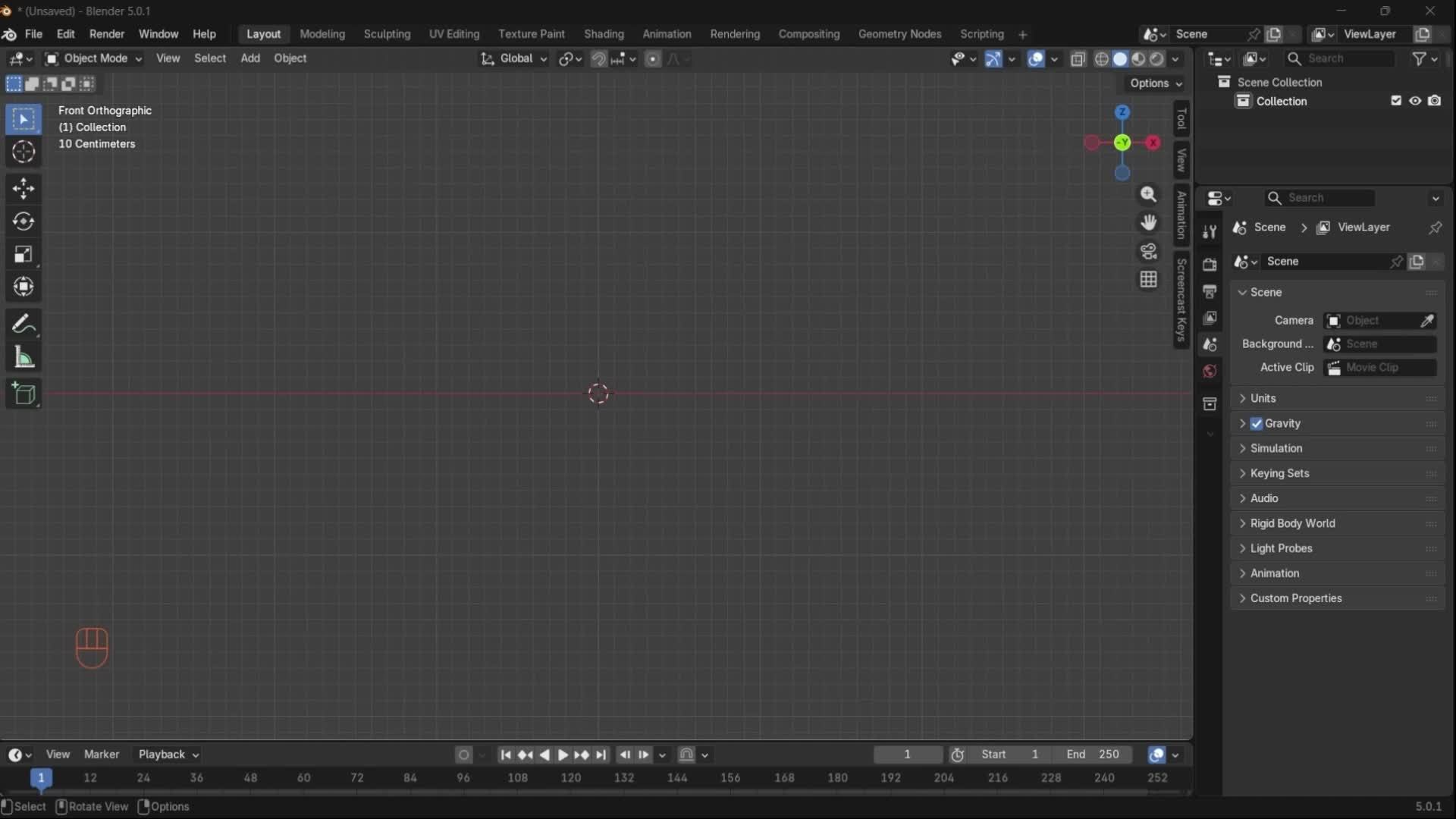Expand the Units panel
This screenshot has width=1456, height=819.
coord(1263,398)
